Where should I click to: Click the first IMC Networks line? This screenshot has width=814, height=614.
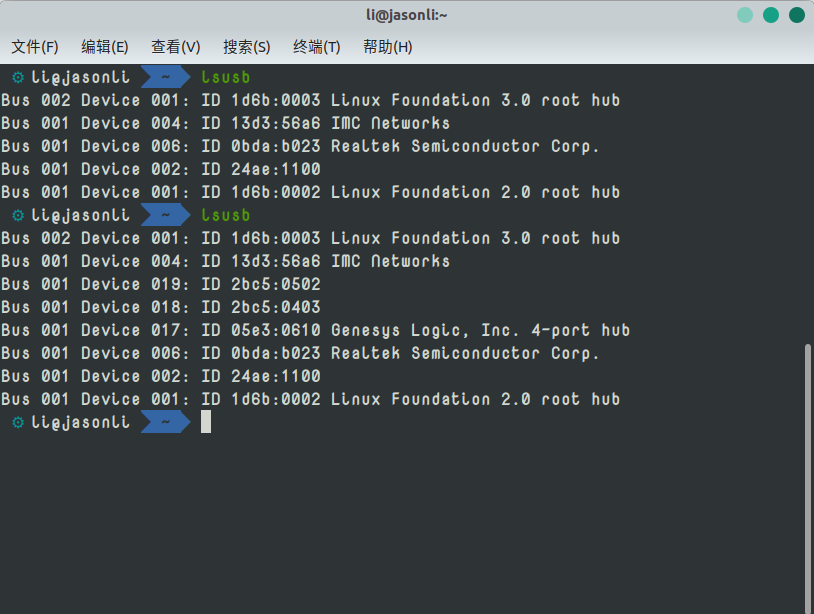[225, 123]
